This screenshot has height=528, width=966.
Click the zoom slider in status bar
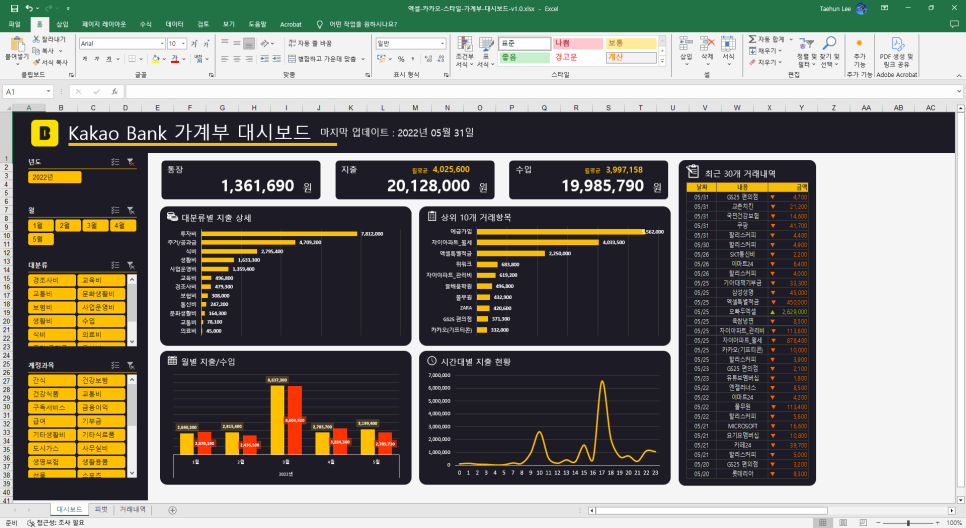click(907, 523)
